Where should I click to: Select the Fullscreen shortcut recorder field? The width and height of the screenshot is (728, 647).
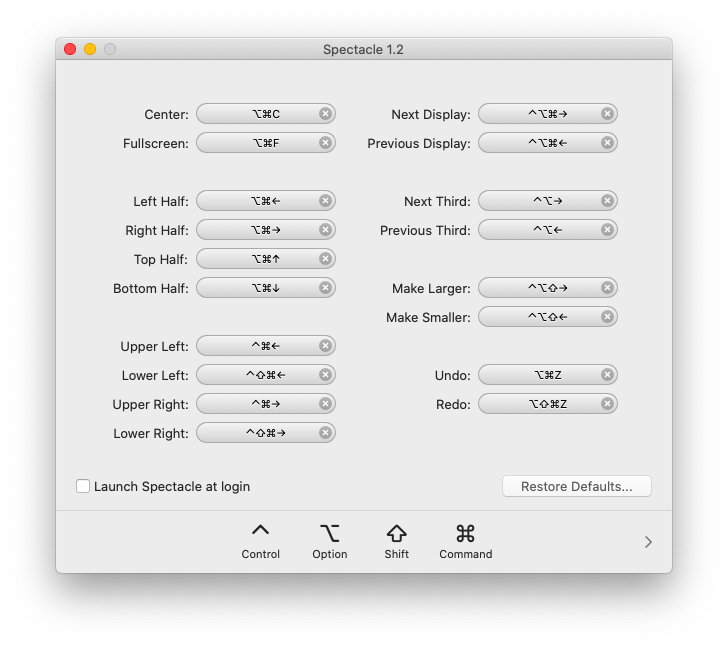(x=266, y=143)
